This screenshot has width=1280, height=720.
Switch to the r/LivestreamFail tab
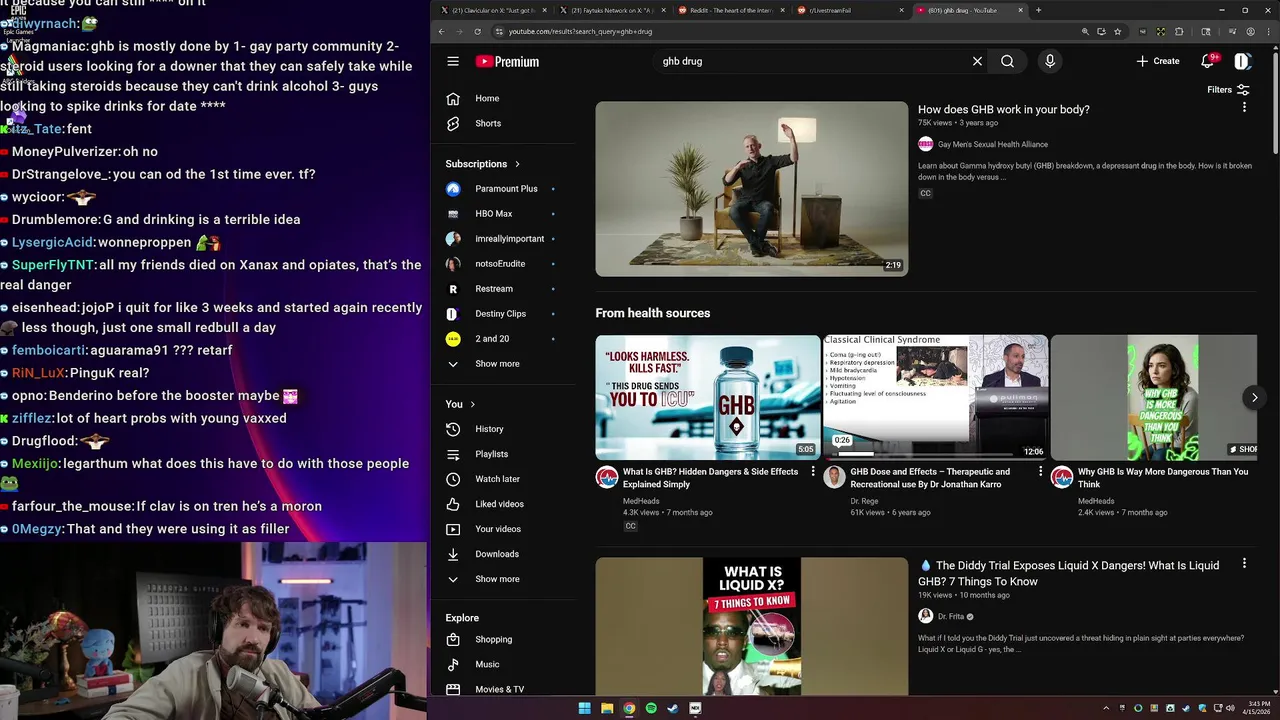click(x=849, y=10)
